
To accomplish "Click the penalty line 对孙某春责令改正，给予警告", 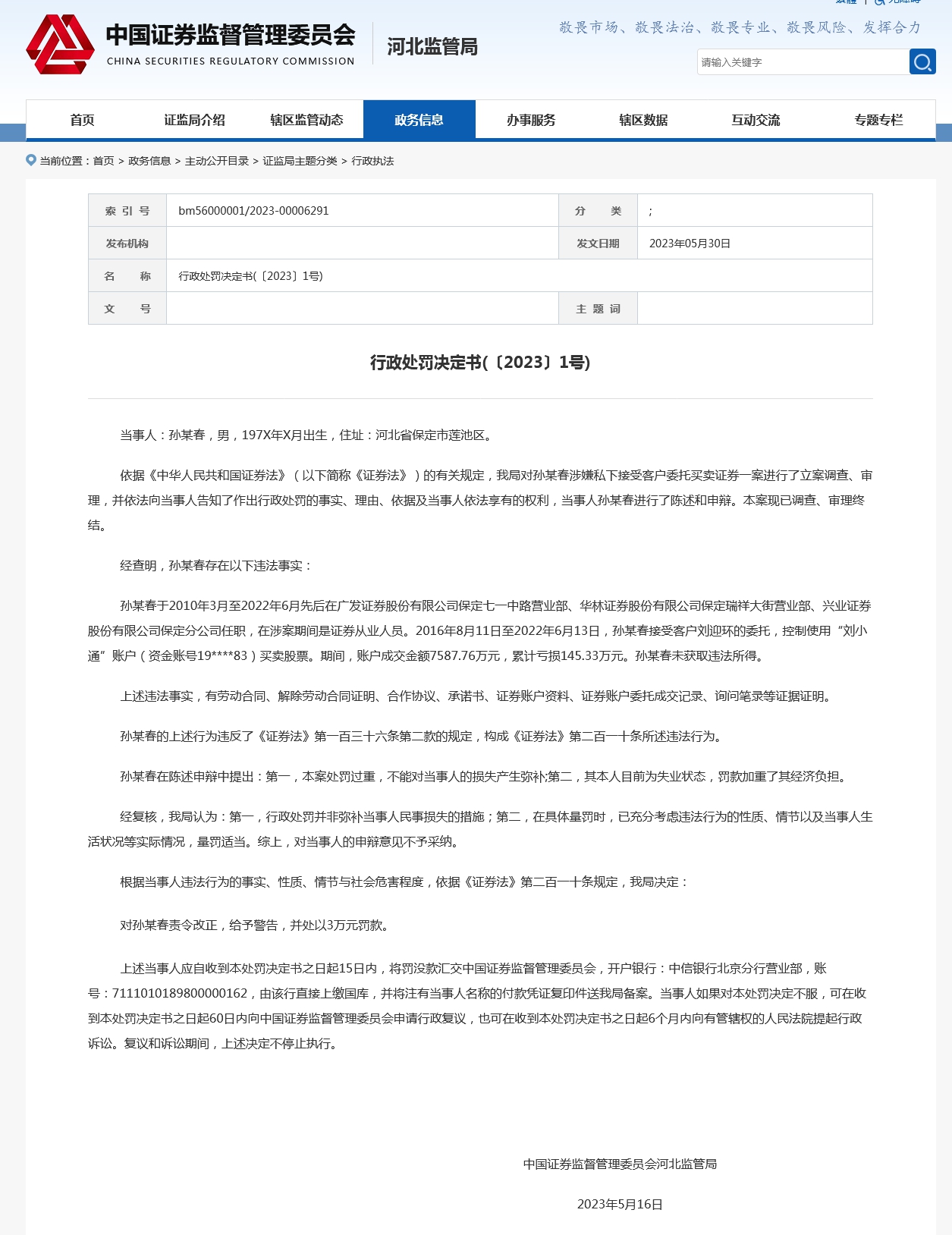I will (x=256, y=925).
